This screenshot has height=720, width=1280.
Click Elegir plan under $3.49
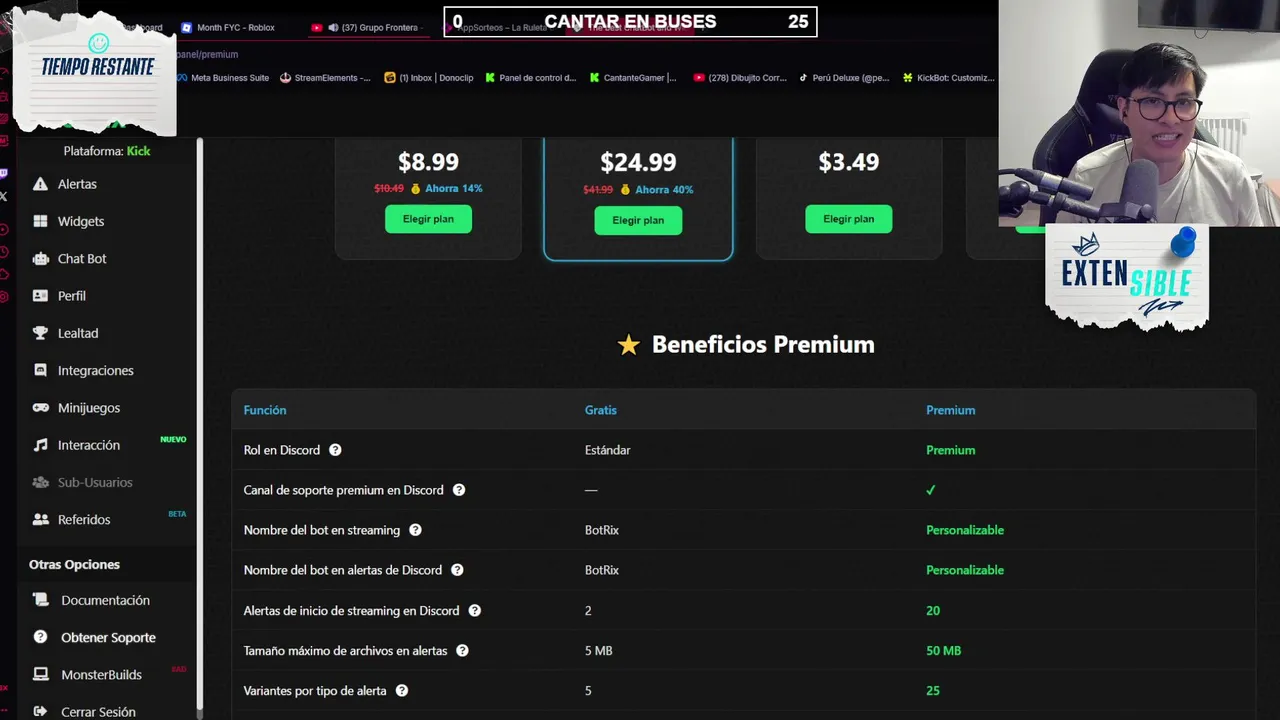coord(848,219)
